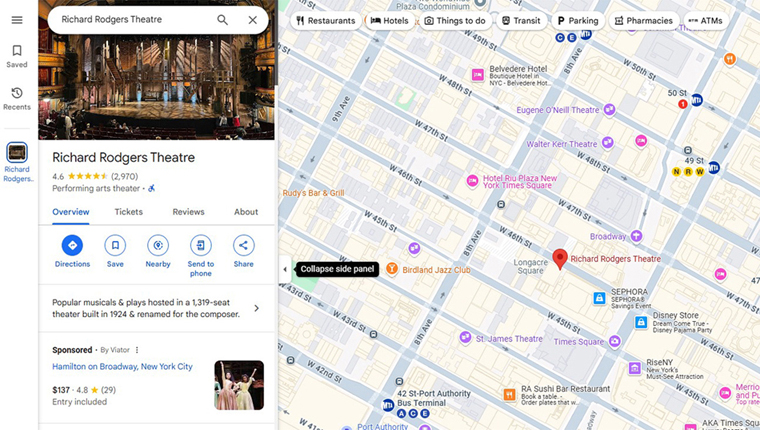This screenshot has width=760, height=430.
Task: Select Birdland Jazz Club marker
Action: tap(392, 269)
